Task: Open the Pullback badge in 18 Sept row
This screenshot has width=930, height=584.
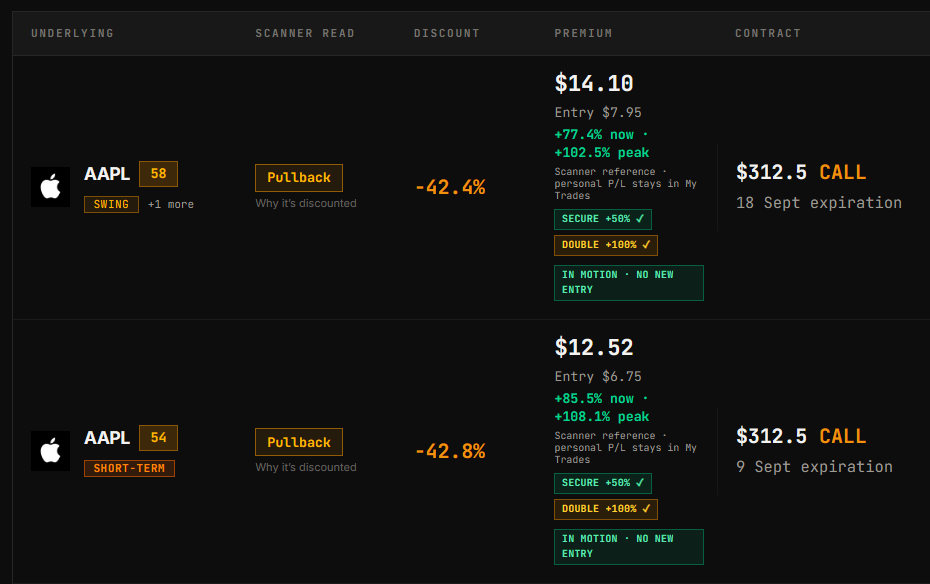Action: [x=299, y=178]
